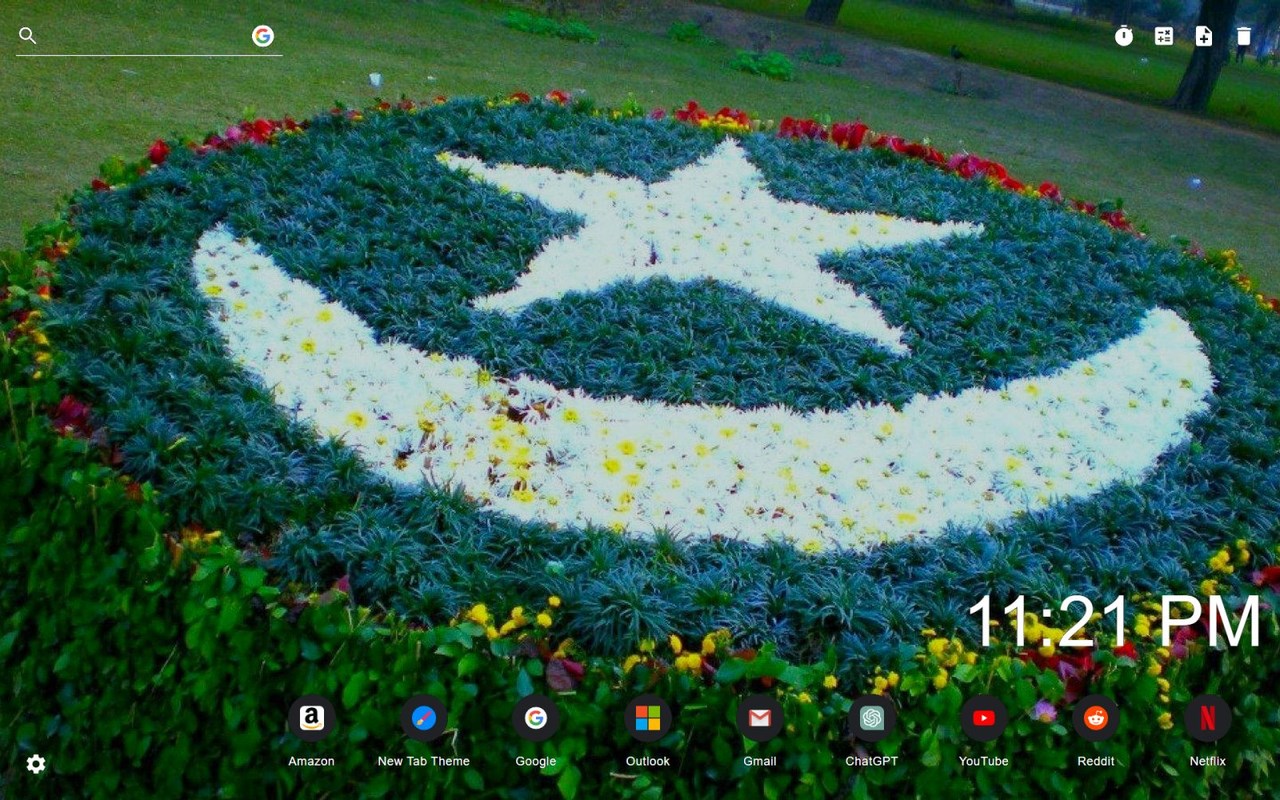Focus the search input field
Image resolution: width=1280 pixels, height=800 pixels.
pyautogui.click(x=143, y=36)
